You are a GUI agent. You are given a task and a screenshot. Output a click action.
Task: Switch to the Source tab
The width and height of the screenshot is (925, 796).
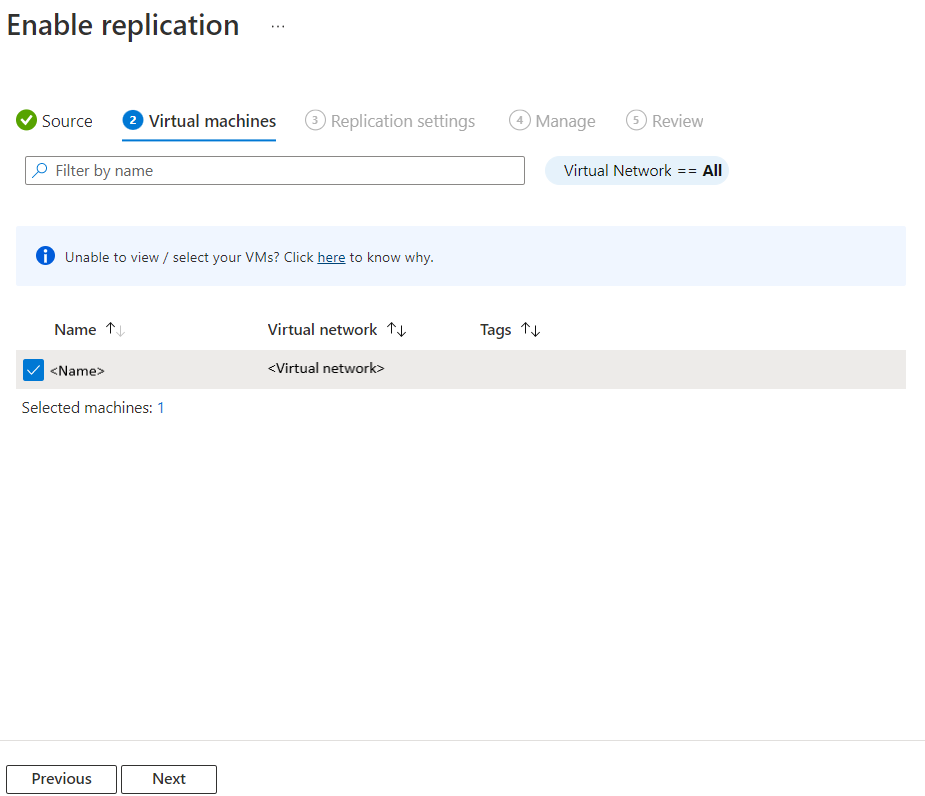point(66,120)
